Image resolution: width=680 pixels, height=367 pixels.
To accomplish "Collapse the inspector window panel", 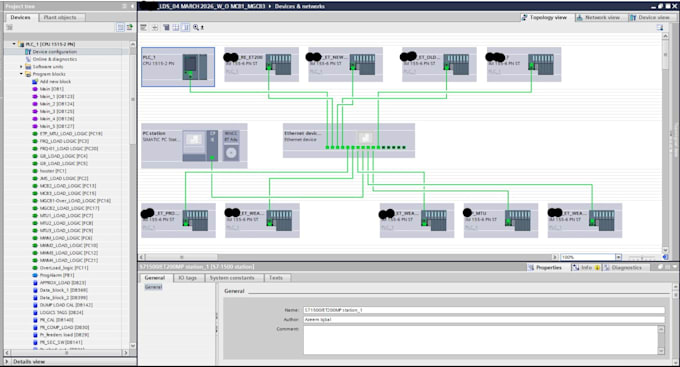I will 674,267.
